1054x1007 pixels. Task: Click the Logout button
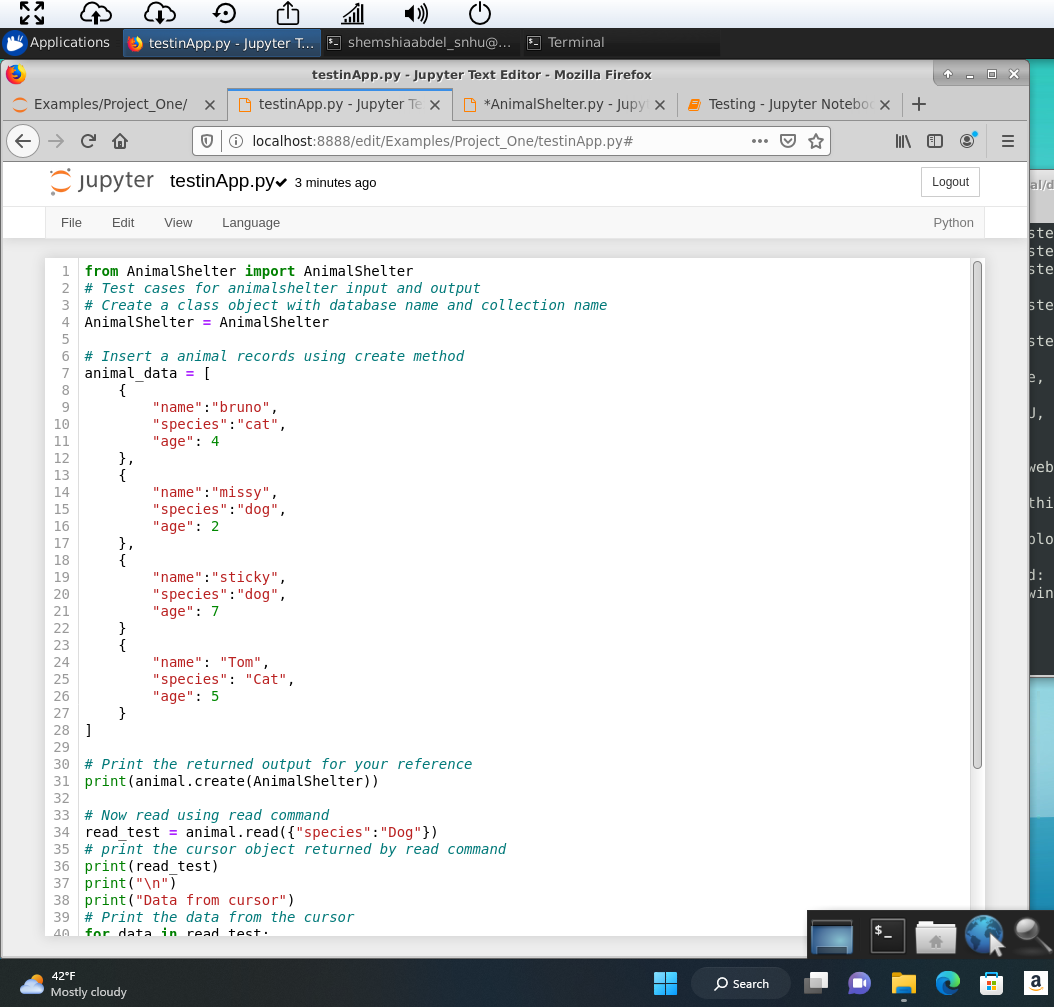950,182
